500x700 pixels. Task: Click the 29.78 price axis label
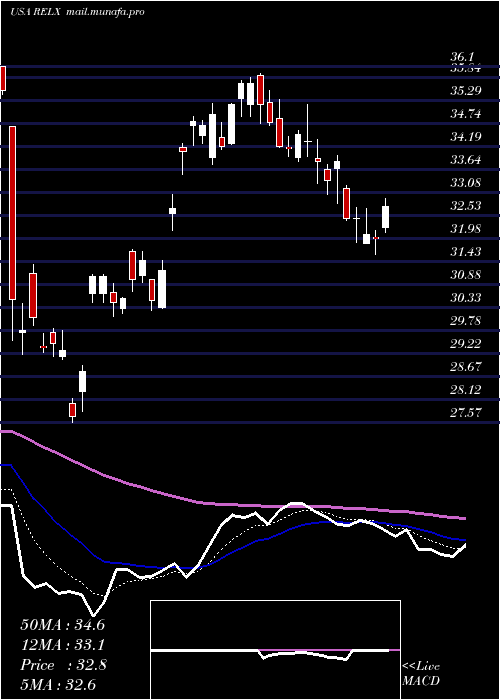tap(466, 321)
